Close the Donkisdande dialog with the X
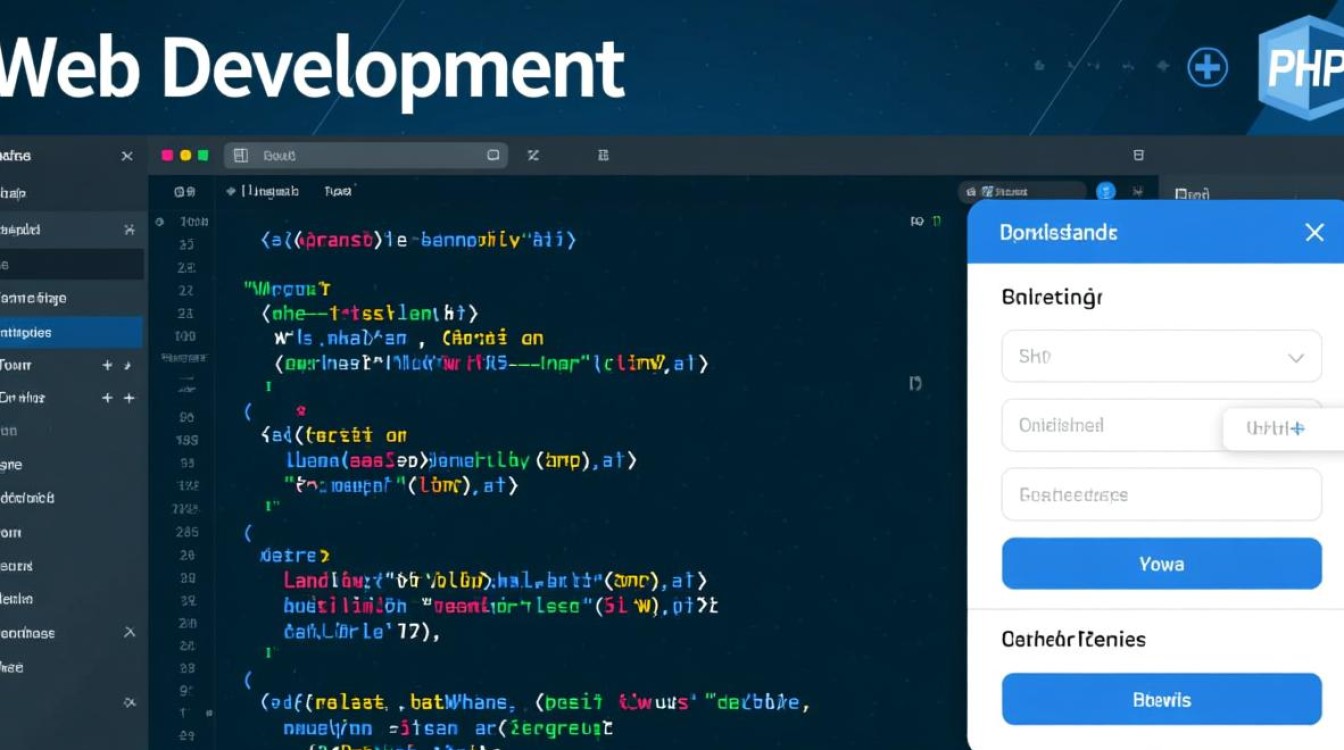The width and height of the screenshot is (1344, 750). [x=1314, y=233]
